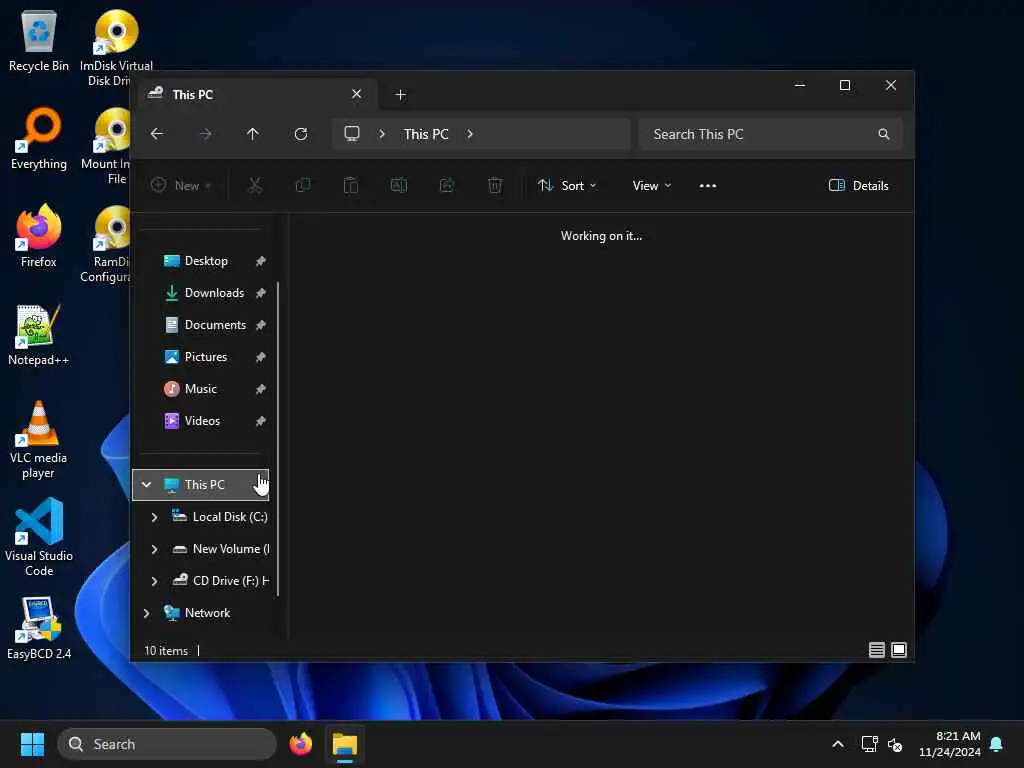Refresh the This PC view

pyautogui.click(x=301, y=134)
